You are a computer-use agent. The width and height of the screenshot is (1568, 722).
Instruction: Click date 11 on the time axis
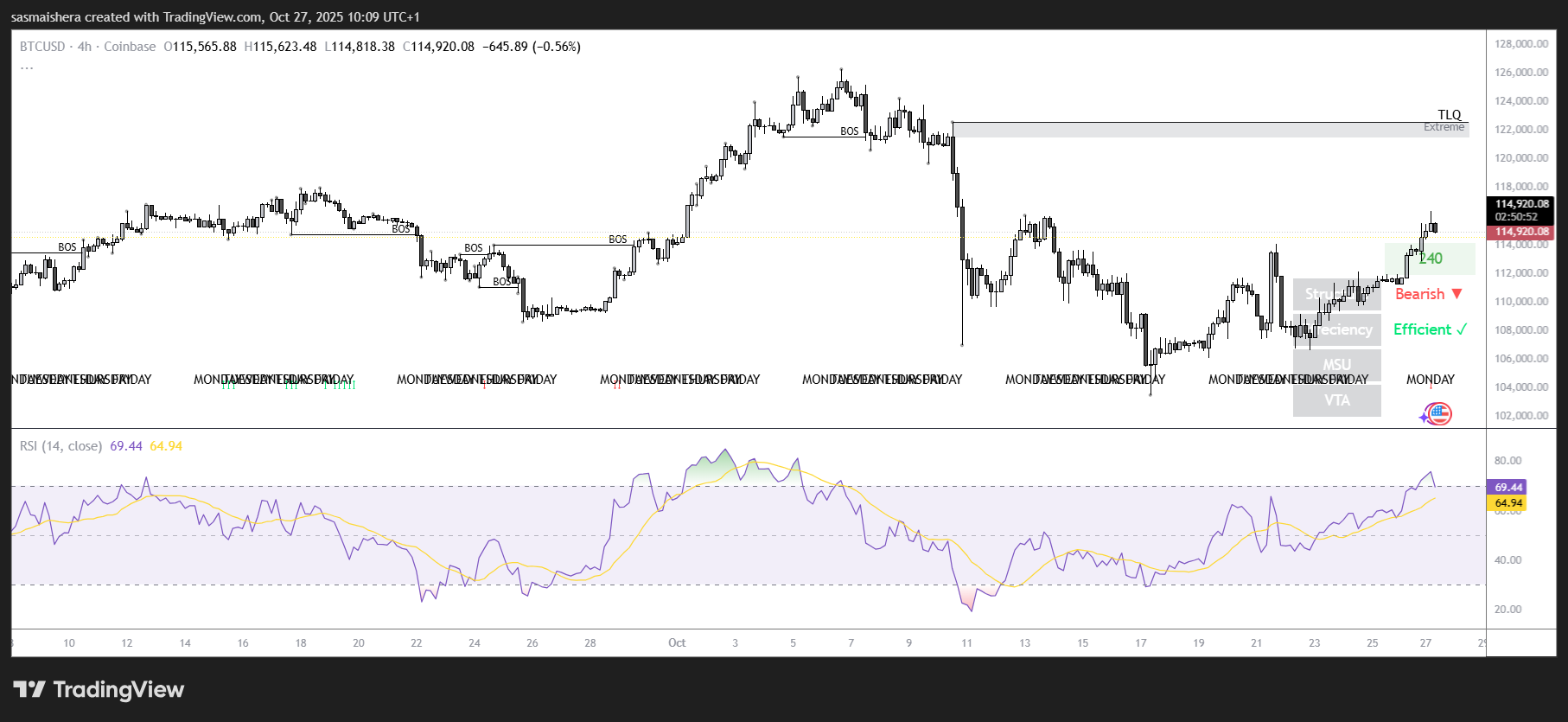pyautogui.click(x=967, y=643)
